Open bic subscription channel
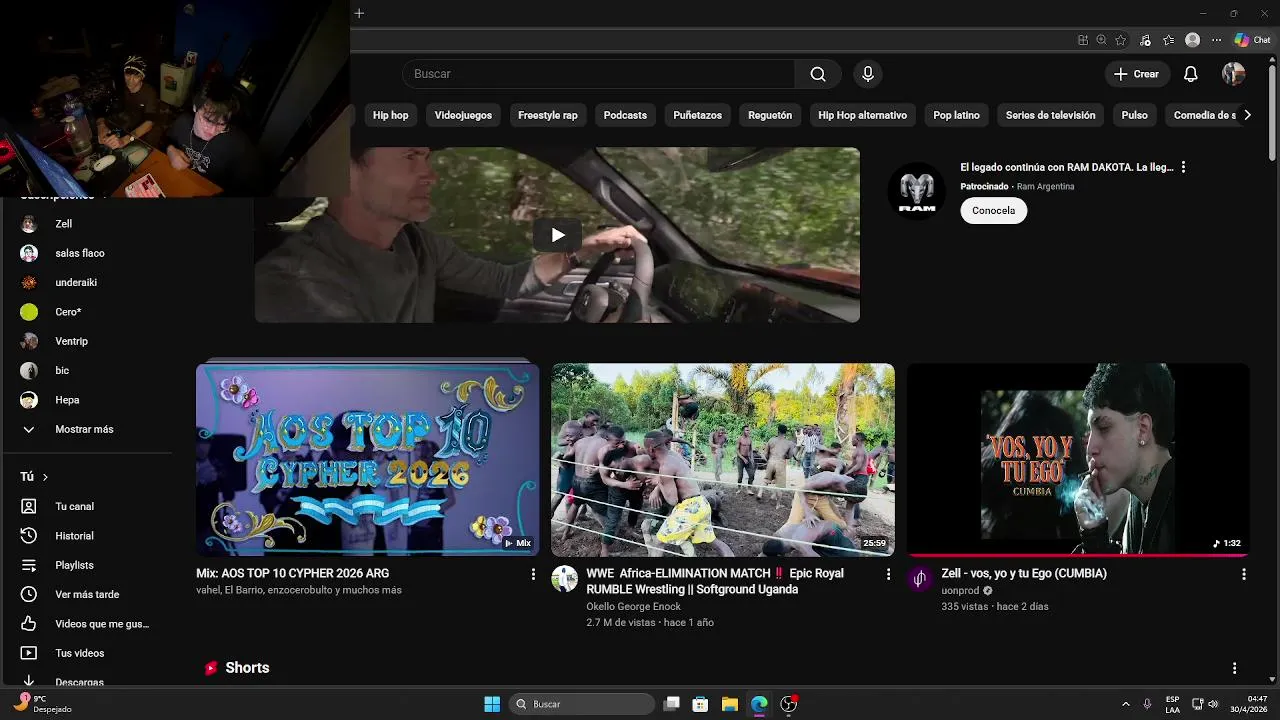This screenshot has width=1280, height=720. tap(85, 370)
